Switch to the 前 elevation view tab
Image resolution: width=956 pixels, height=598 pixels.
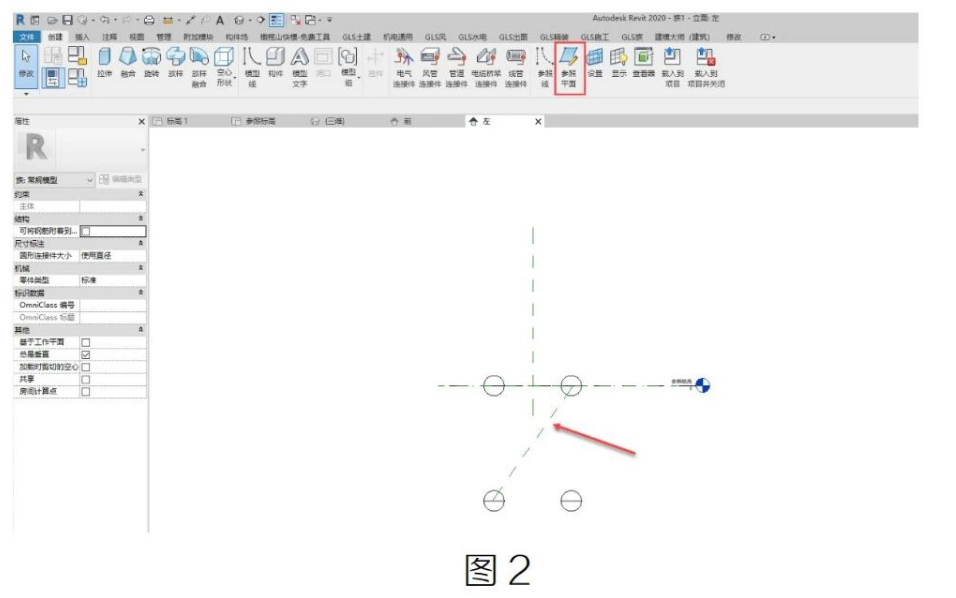(x=401, y=121)
